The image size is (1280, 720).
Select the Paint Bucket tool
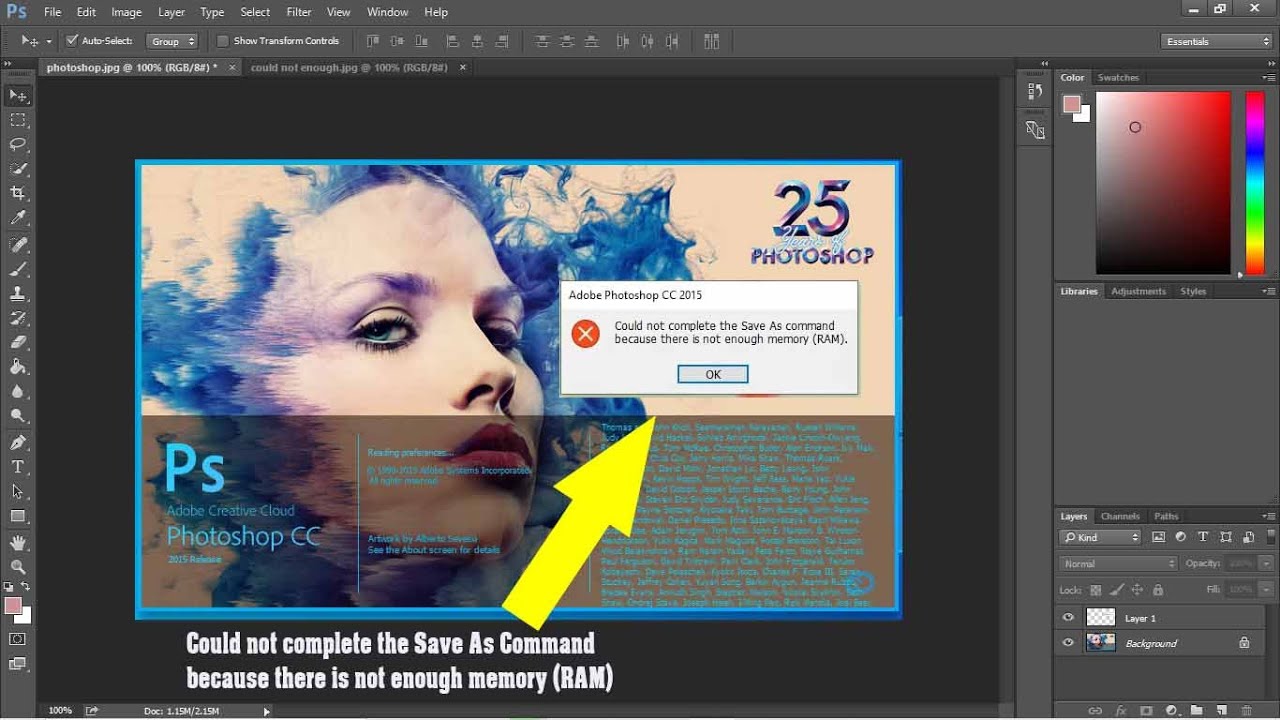click(18, 366)
